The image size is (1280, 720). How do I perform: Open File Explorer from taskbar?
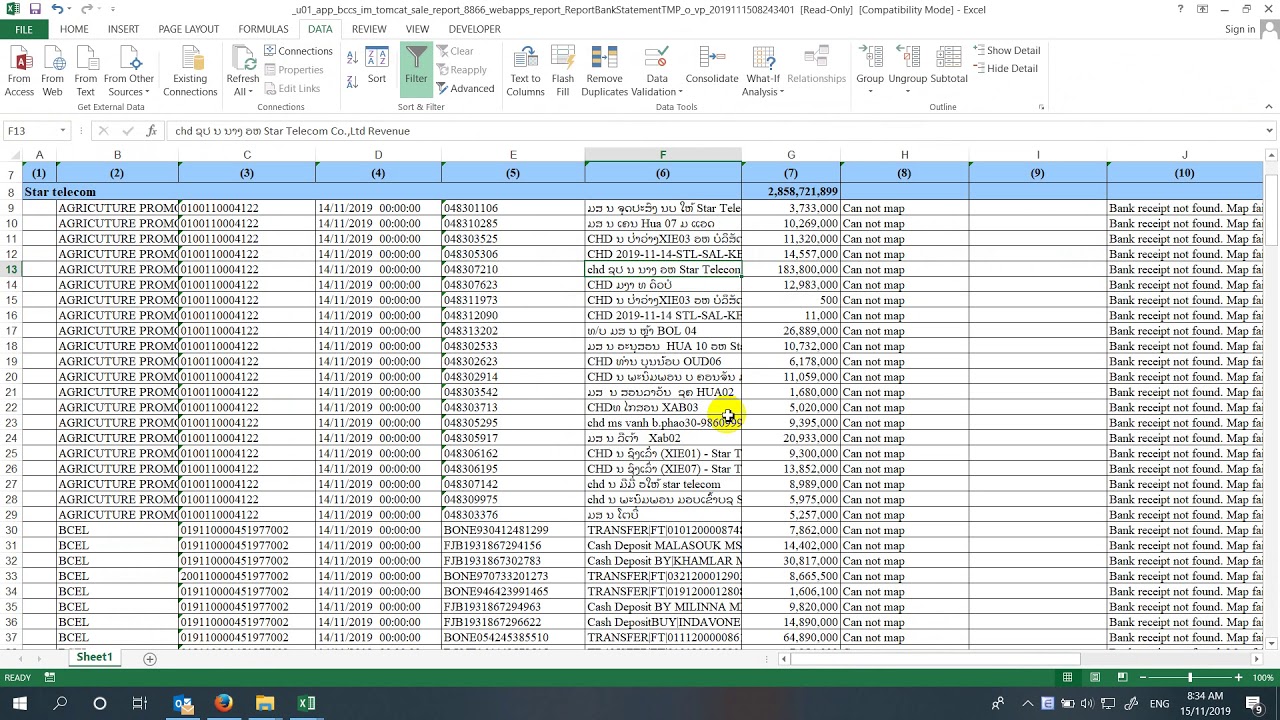(x=265, y=704)
